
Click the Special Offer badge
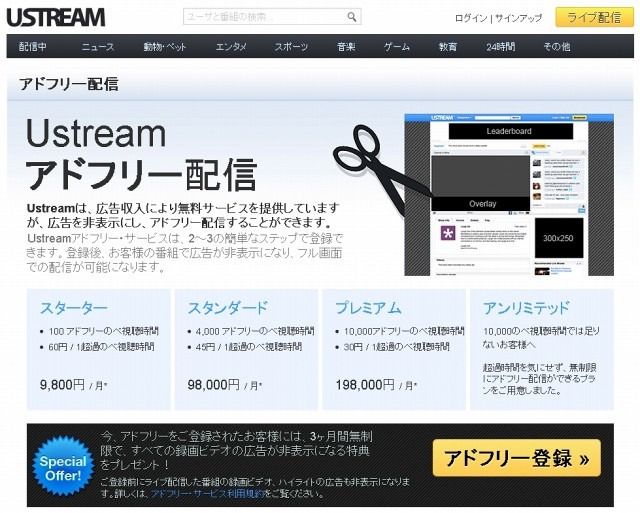pos(63,466)
